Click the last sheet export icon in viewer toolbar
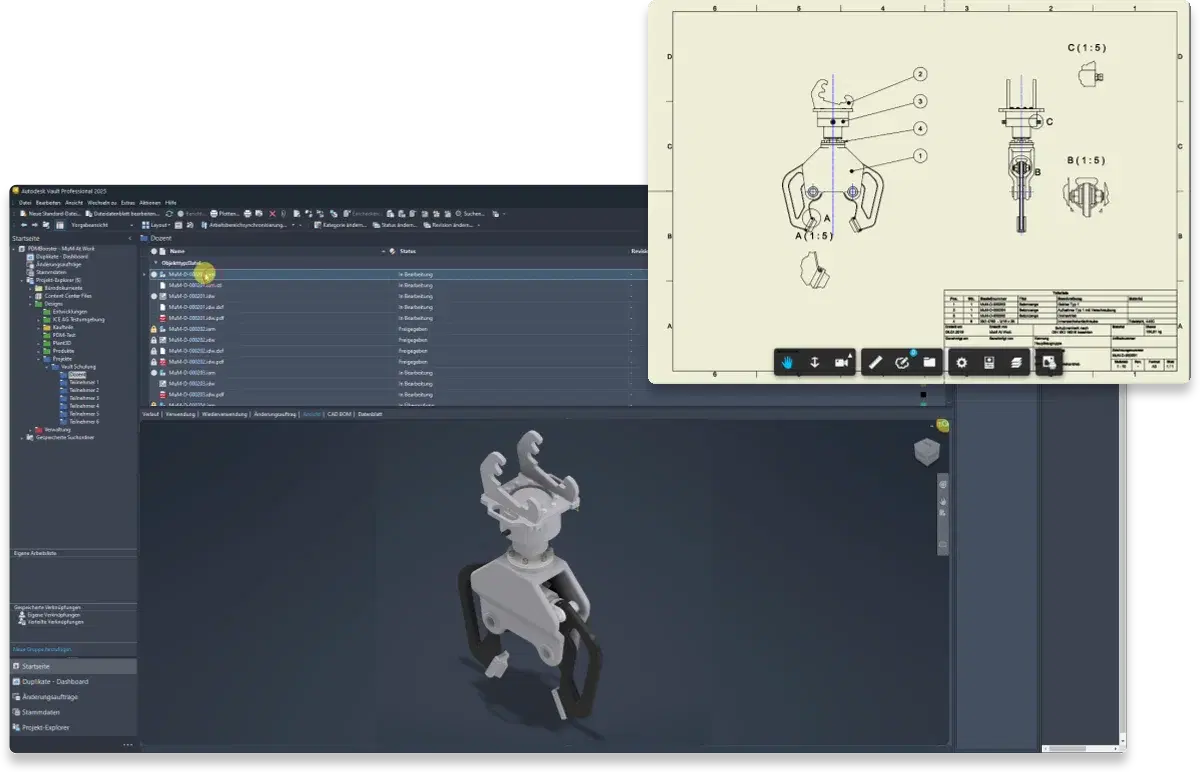This screenshot has width=1200, height=772. [x=1048, y=362]
